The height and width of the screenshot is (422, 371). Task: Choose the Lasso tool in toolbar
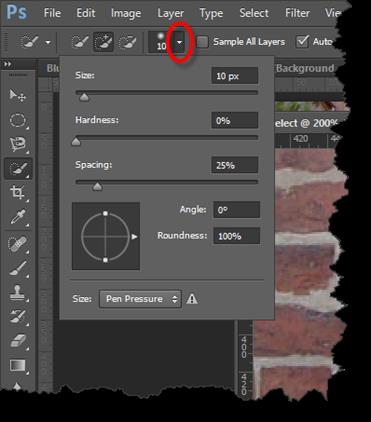coord(18,144)
